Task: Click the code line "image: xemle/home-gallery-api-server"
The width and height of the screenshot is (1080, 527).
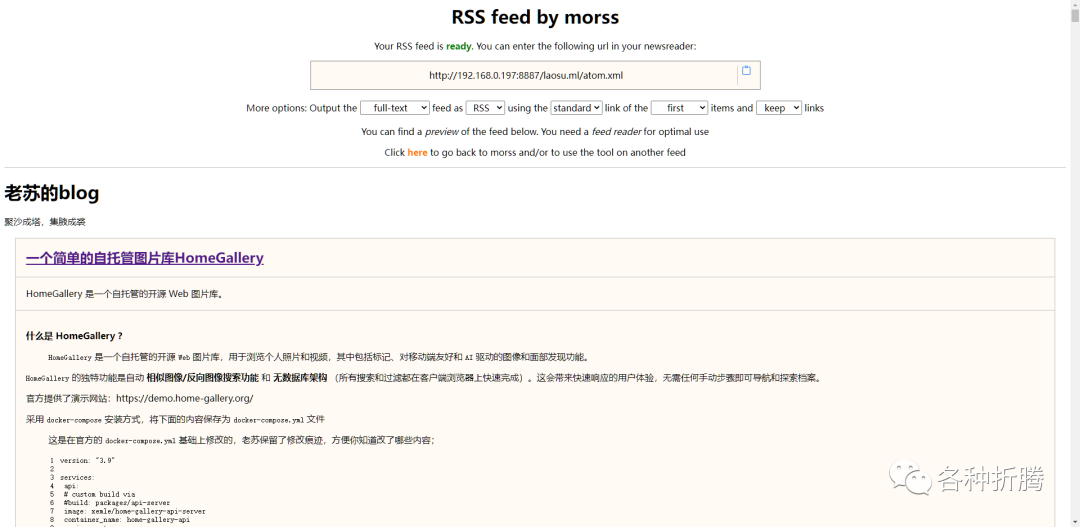Action: click(x=134, y=512)
